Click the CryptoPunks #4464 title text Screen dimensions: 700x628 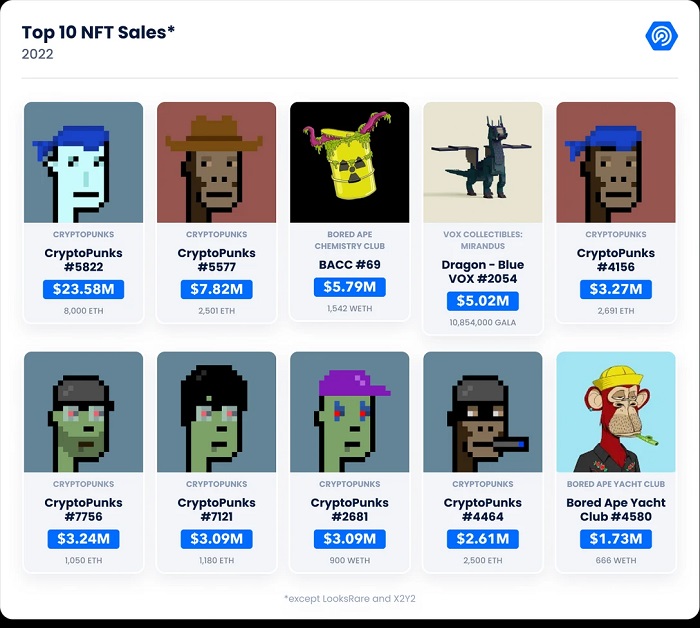click(x=483, y=510)
